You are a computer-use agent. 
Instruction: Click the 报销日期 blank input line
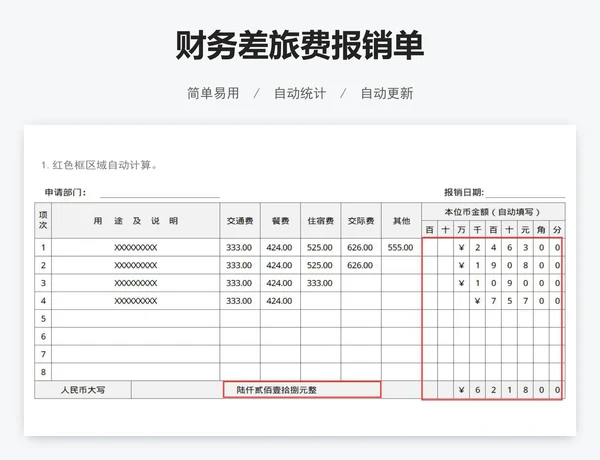(525, 193)
